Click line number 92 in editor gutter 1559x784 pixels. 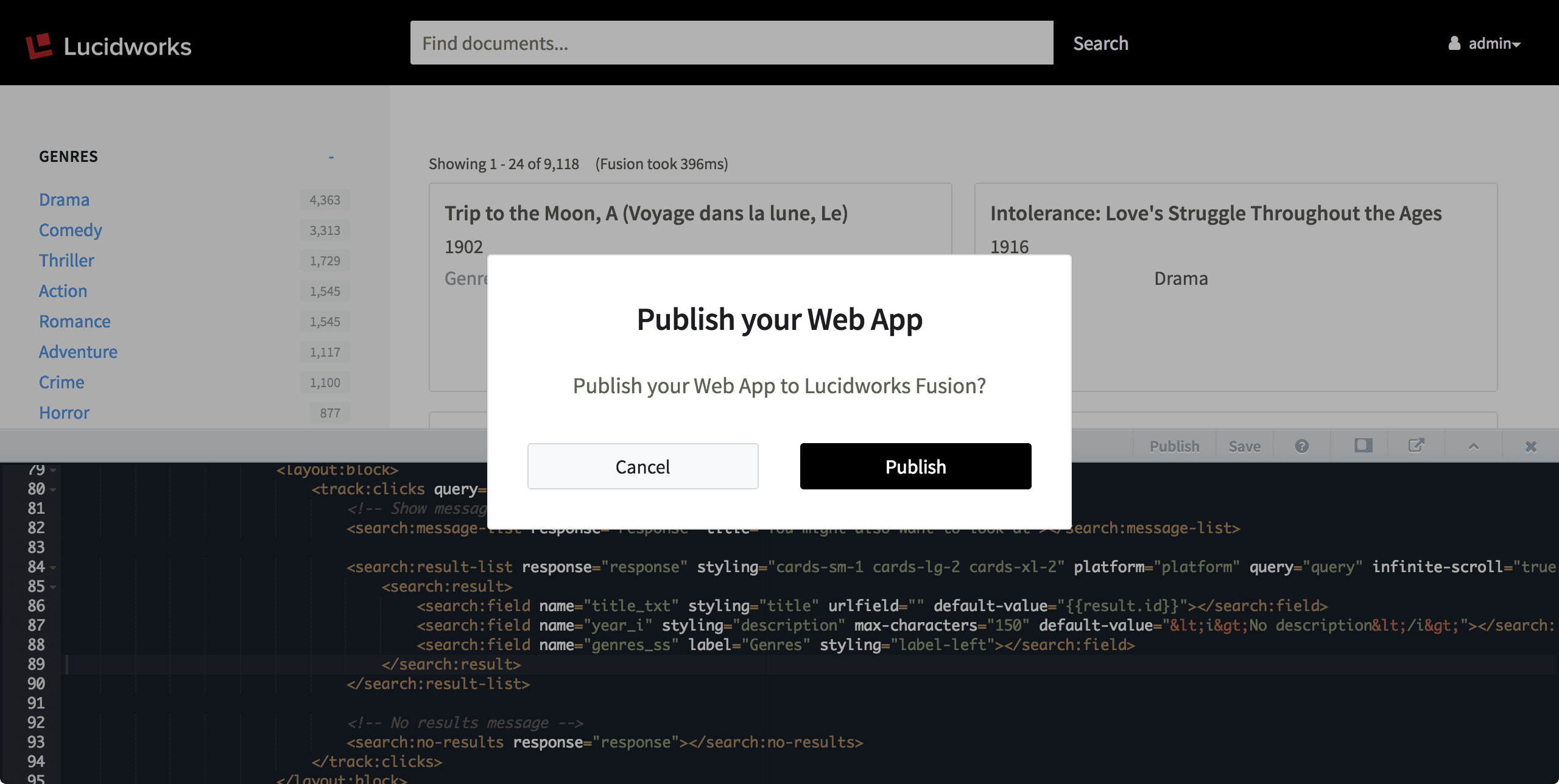(36, 723)
